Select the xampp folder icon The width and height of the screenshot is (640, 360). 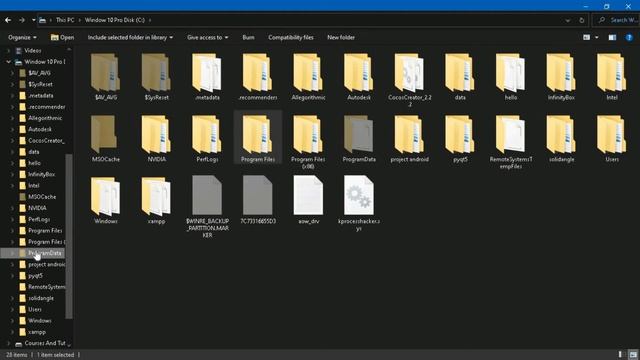point(156,196)
